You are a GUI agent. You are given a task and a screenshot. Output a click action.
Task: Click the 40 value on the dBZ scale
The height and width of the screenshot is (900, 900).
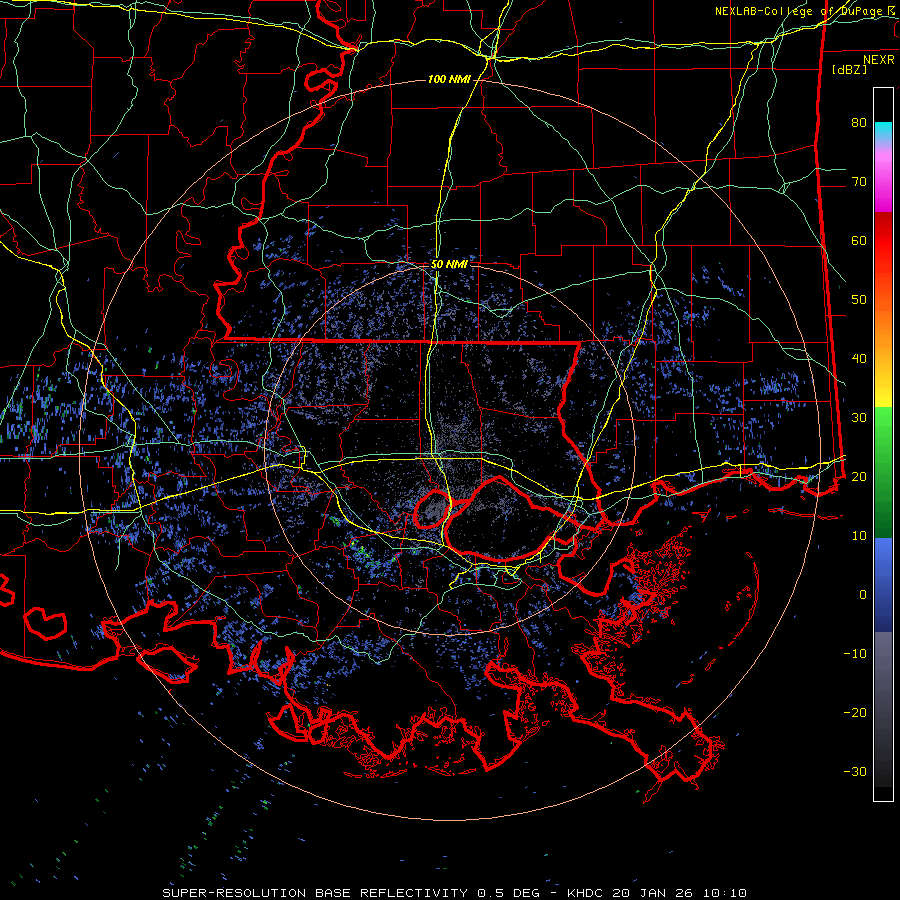[859, 359]
